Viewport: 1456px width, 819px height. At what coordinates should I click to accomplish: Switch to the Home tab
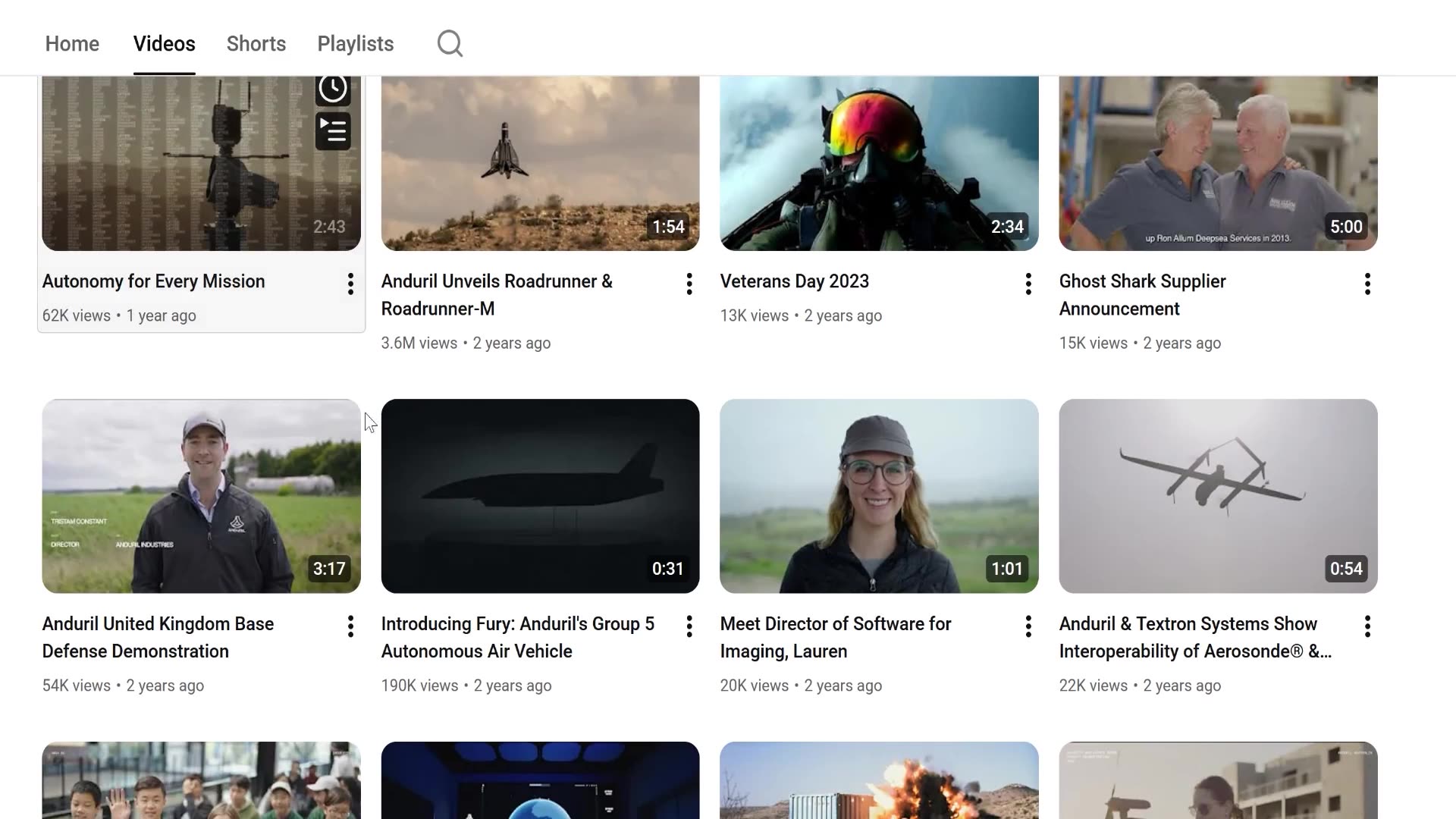click(x=72, y=43)
